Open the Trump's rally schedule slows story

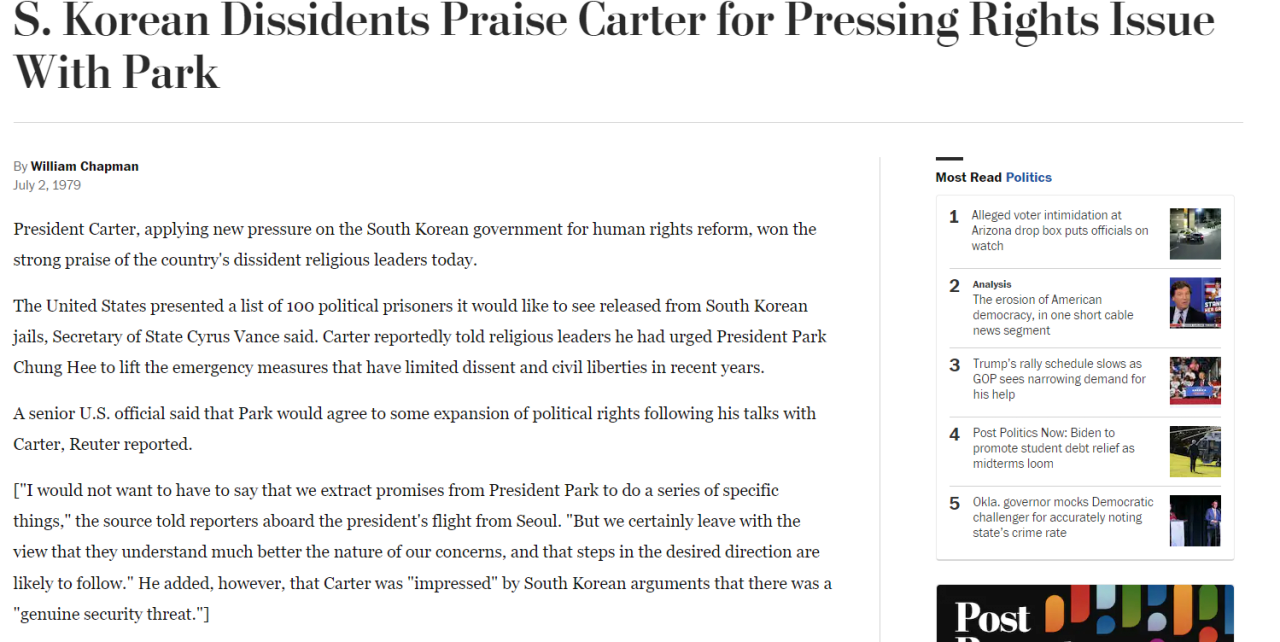click(1058, 379)
